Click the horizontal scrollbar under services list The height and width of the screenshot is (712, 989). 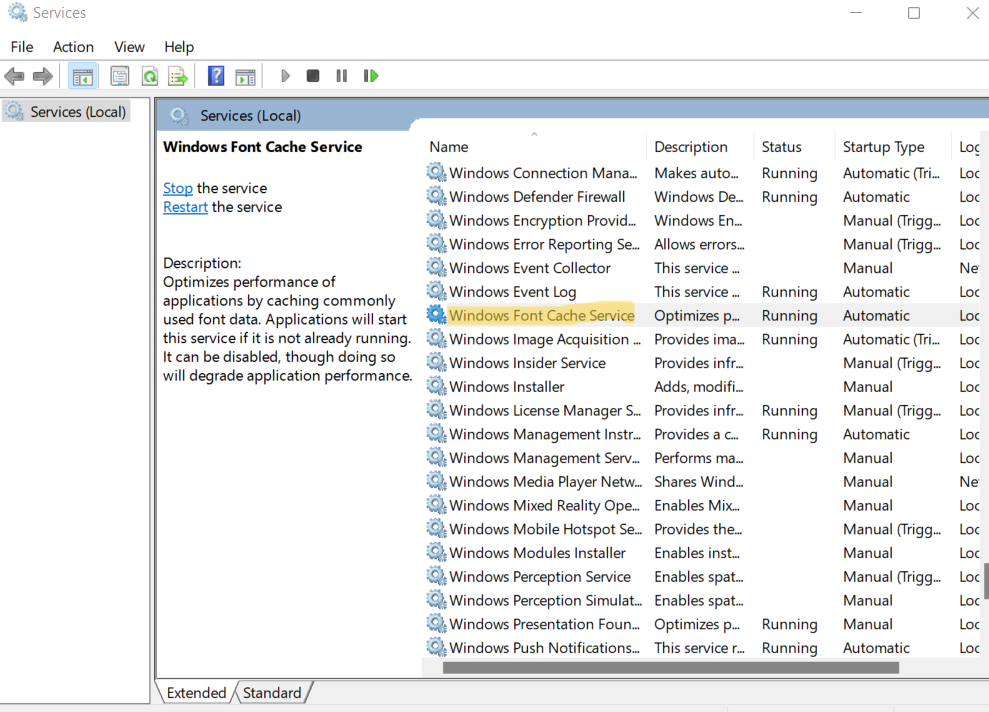[670, 668]
